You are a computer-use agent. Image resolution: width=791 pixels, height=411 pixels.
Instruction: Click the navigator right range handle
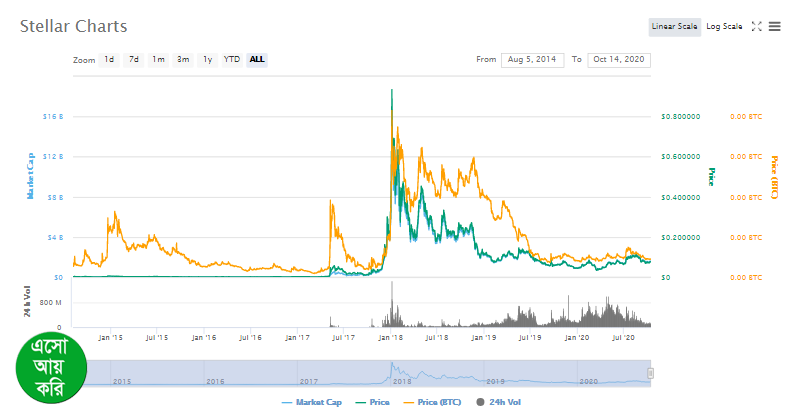(650, 373)
